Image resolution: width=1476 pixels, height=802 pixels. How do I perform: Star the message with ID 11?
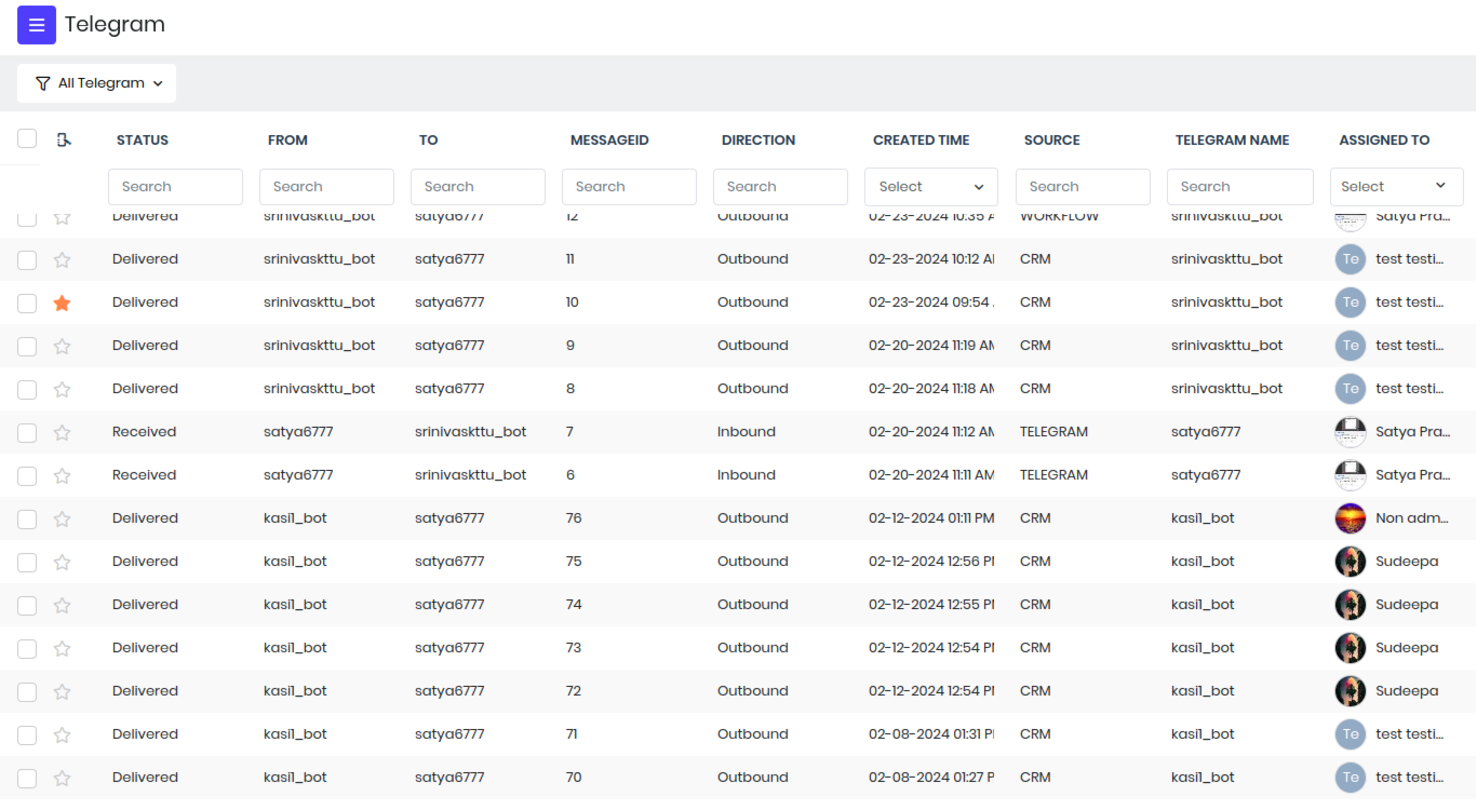[62, 260]
